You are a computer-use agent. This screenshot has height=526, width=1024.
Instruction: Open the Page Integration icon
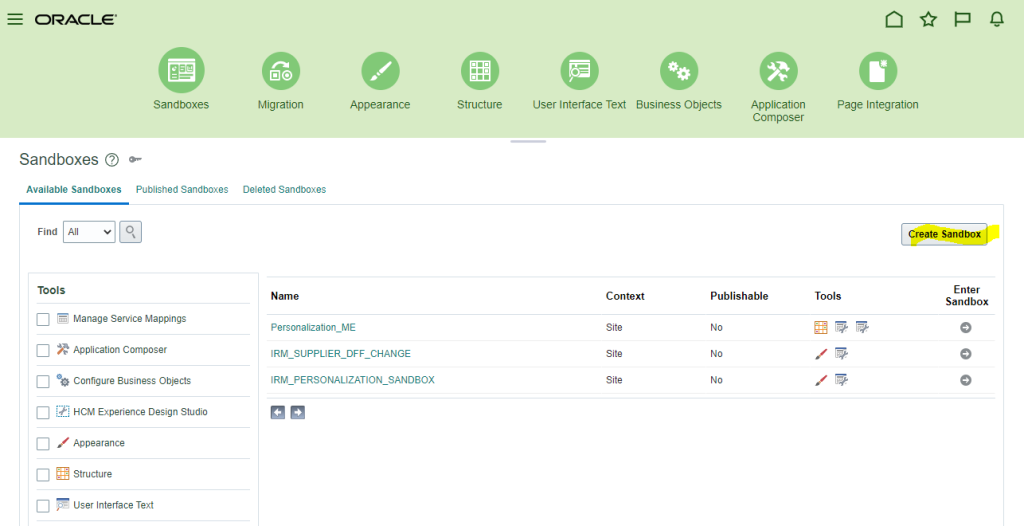(878, 71)
